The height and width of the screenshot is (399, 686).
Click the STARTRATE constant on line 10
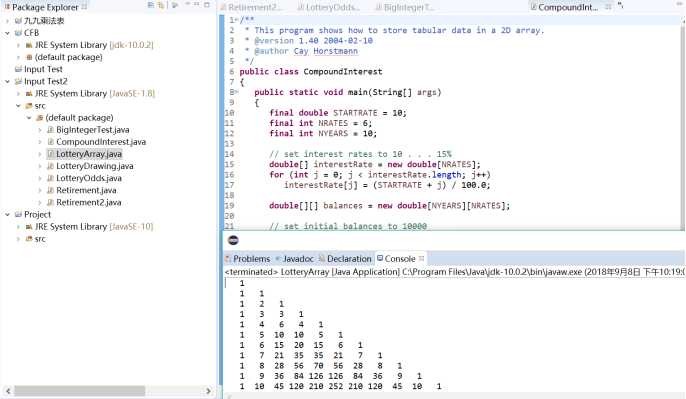click(355, 113)
